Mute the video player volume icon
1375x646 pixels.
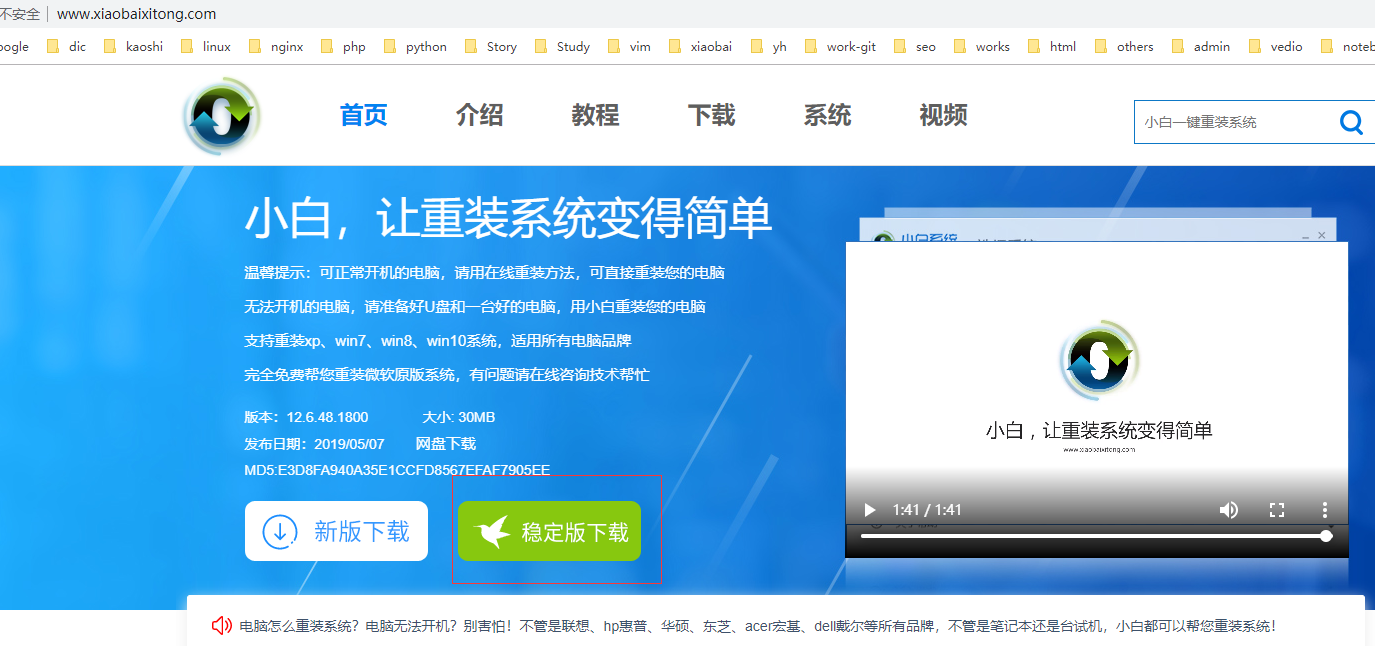(1228, 509)
